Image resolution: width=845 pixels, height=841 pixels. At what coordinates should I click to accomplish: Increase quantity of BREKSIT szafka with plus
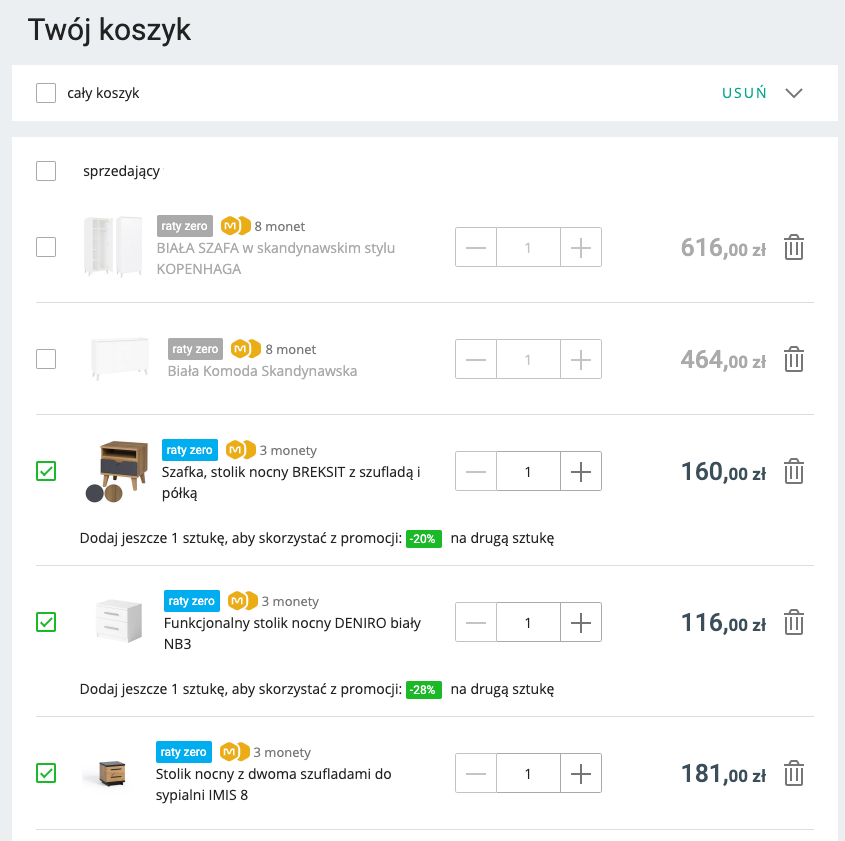581,471
